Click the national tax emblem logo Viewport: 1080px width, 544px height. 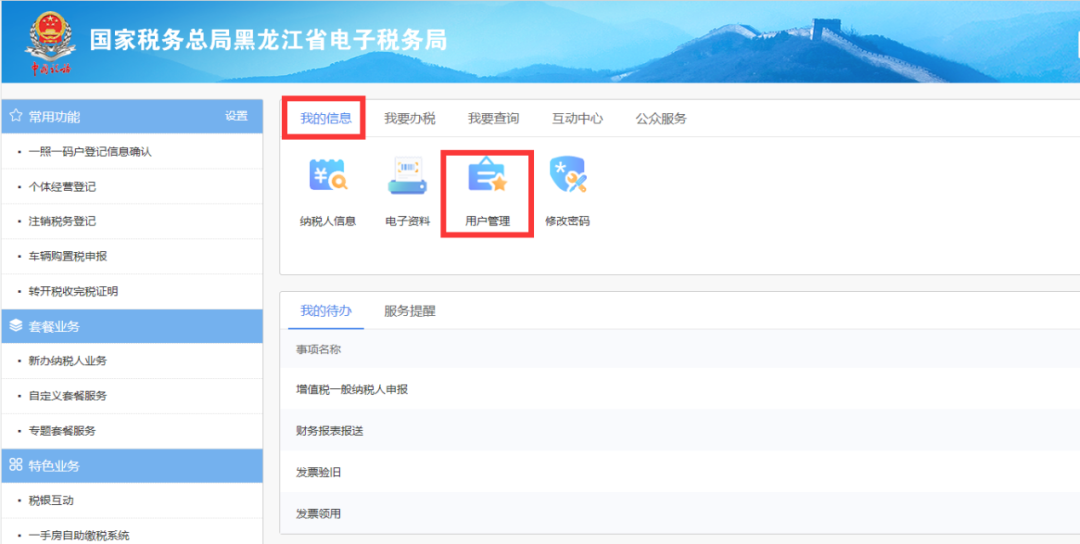(x=50, y=41)
